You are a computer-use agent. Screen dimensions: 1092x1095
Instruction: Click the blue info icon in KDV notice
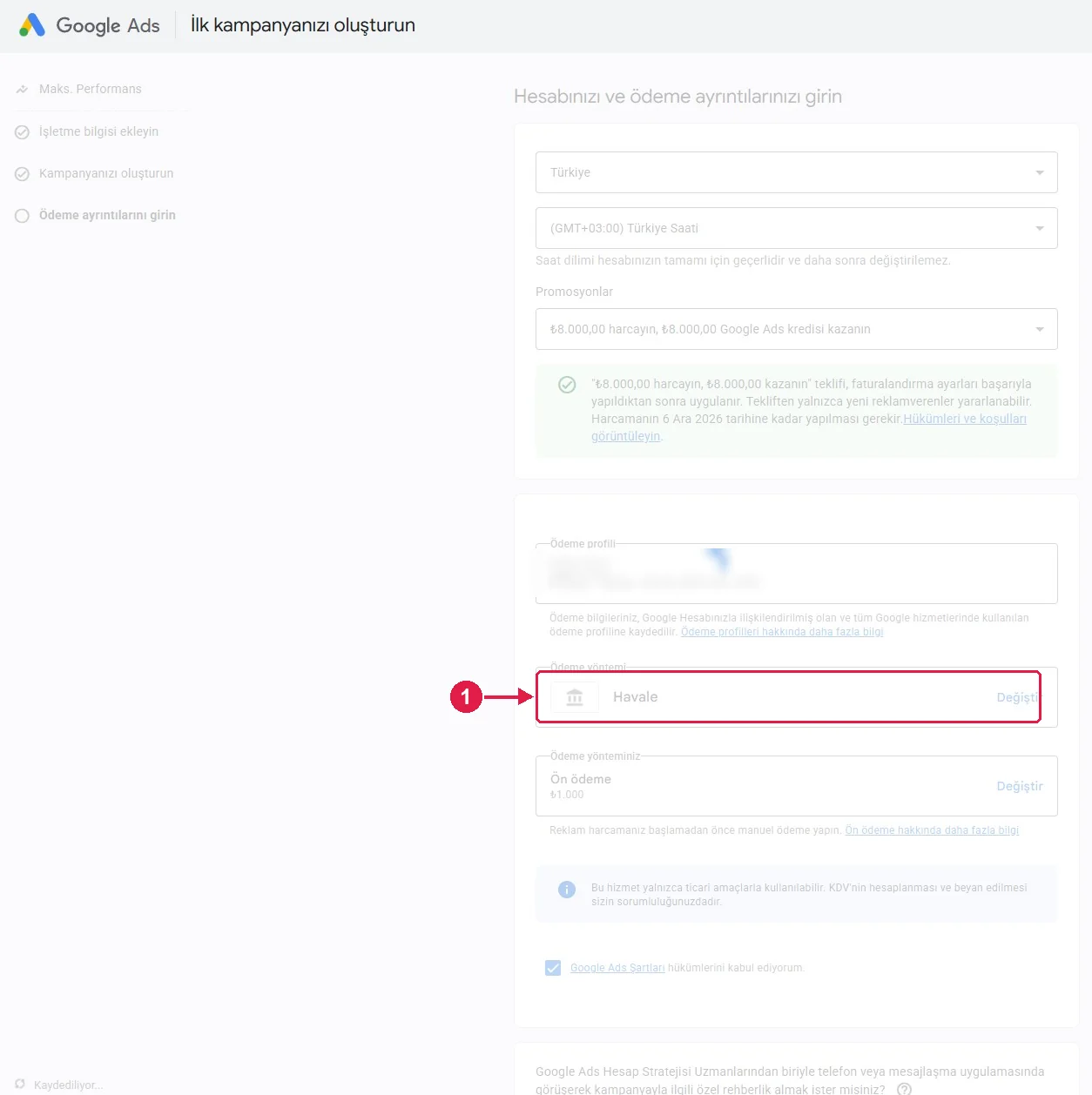click(x=567, y=890)
